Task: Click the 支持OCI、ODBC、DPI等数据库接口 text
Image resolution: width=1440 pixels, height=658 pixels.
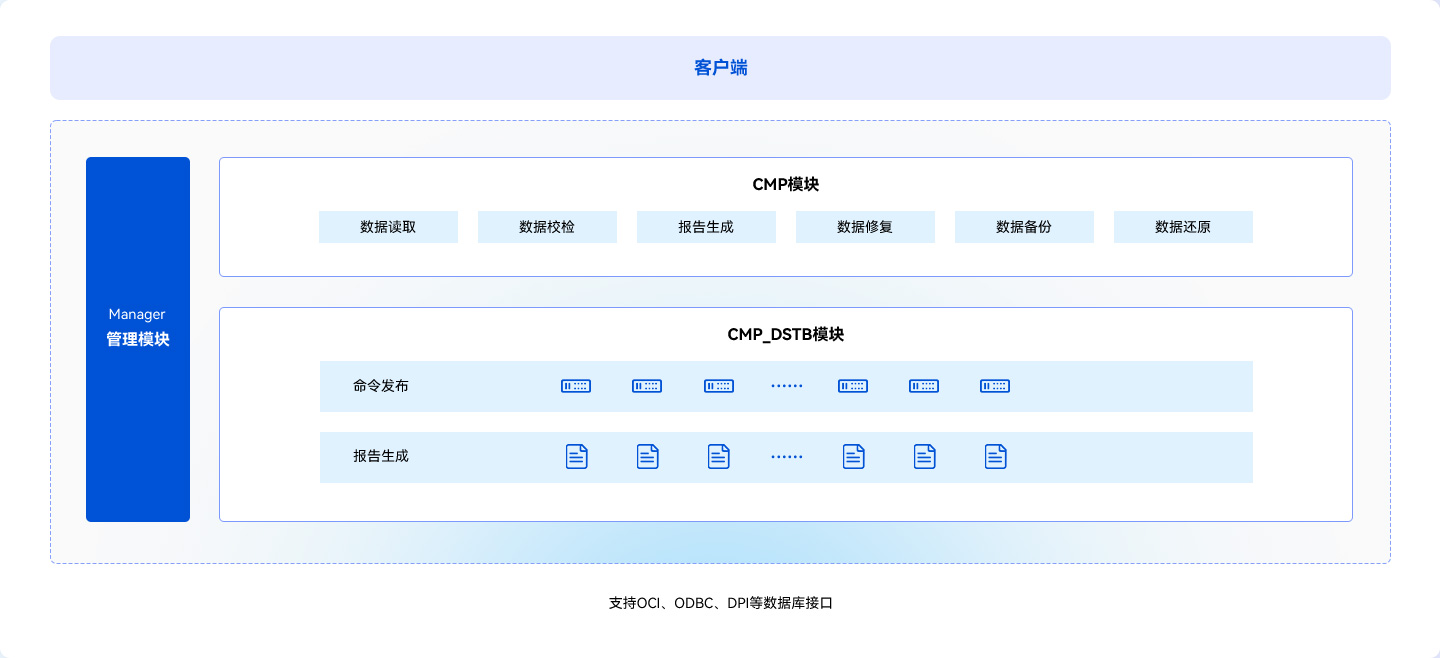Action: tap(720, 603)
